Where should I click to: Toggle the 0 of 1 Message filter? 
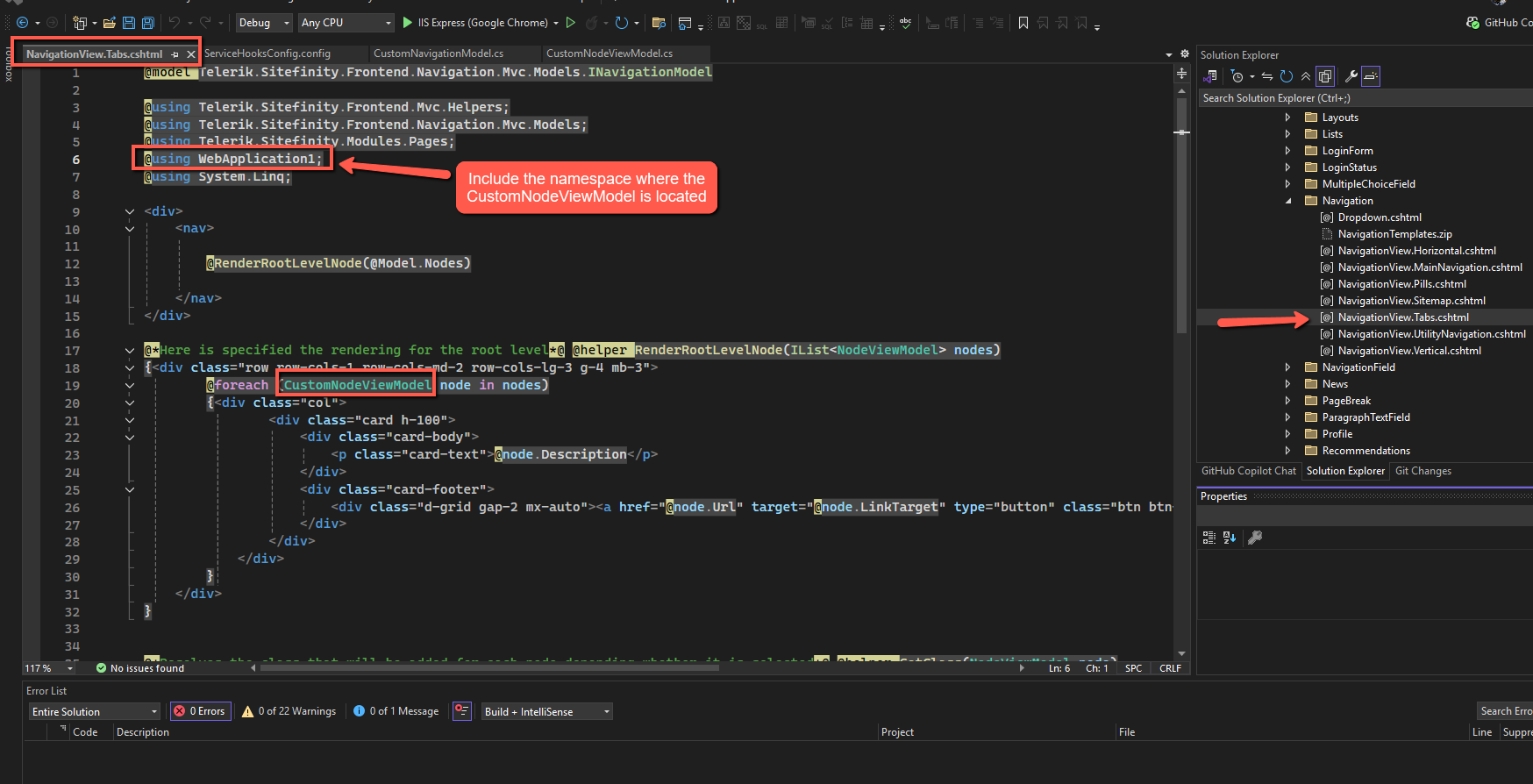[x=396, y=711]
